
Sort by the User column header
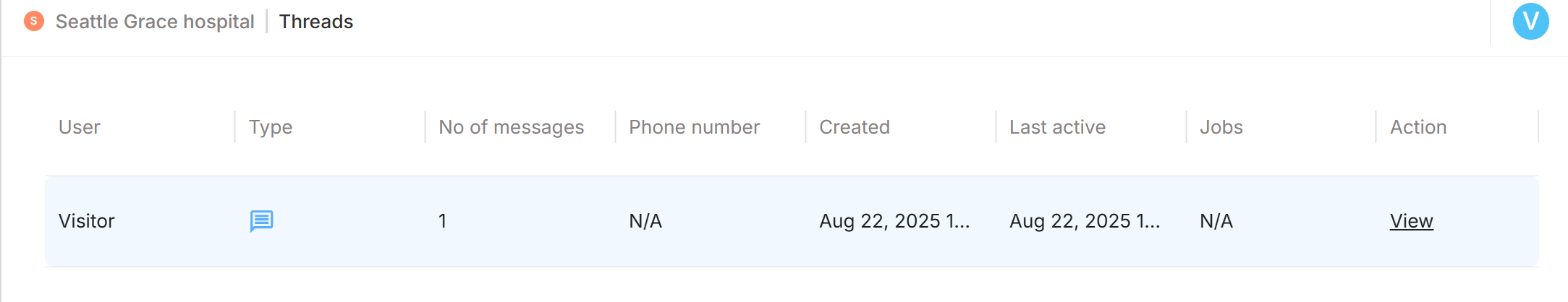[x=80, y=127]
